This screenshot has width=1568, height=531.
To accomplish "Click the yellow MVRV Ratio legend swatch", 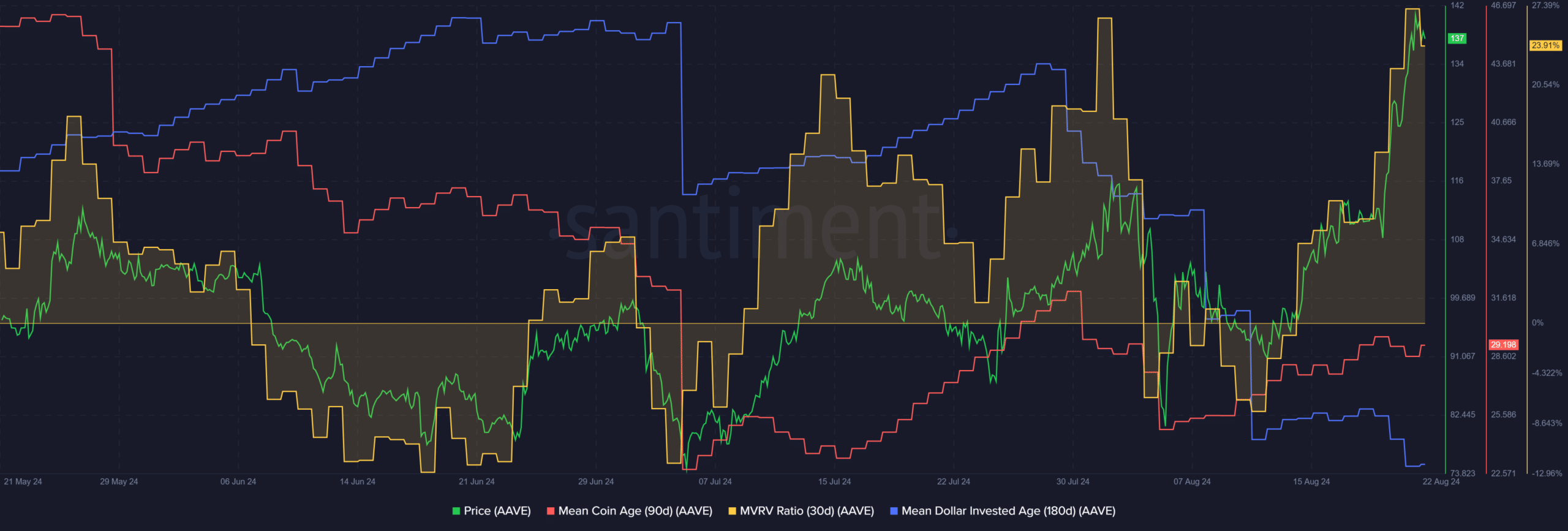I will (732, 511).
